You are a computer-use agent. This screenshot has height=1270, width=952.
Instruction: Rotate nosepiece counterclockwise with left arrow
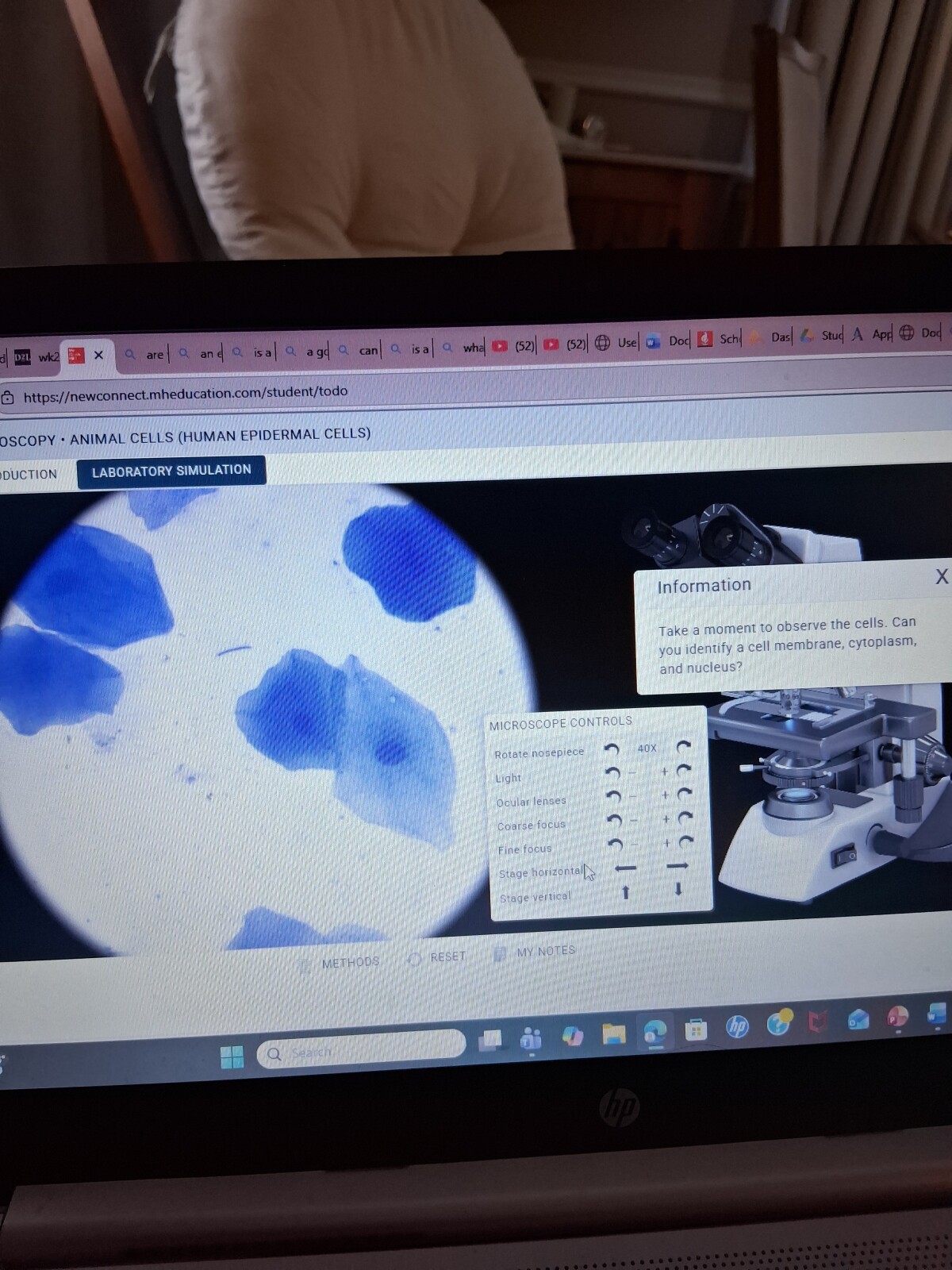pos(612,749)
